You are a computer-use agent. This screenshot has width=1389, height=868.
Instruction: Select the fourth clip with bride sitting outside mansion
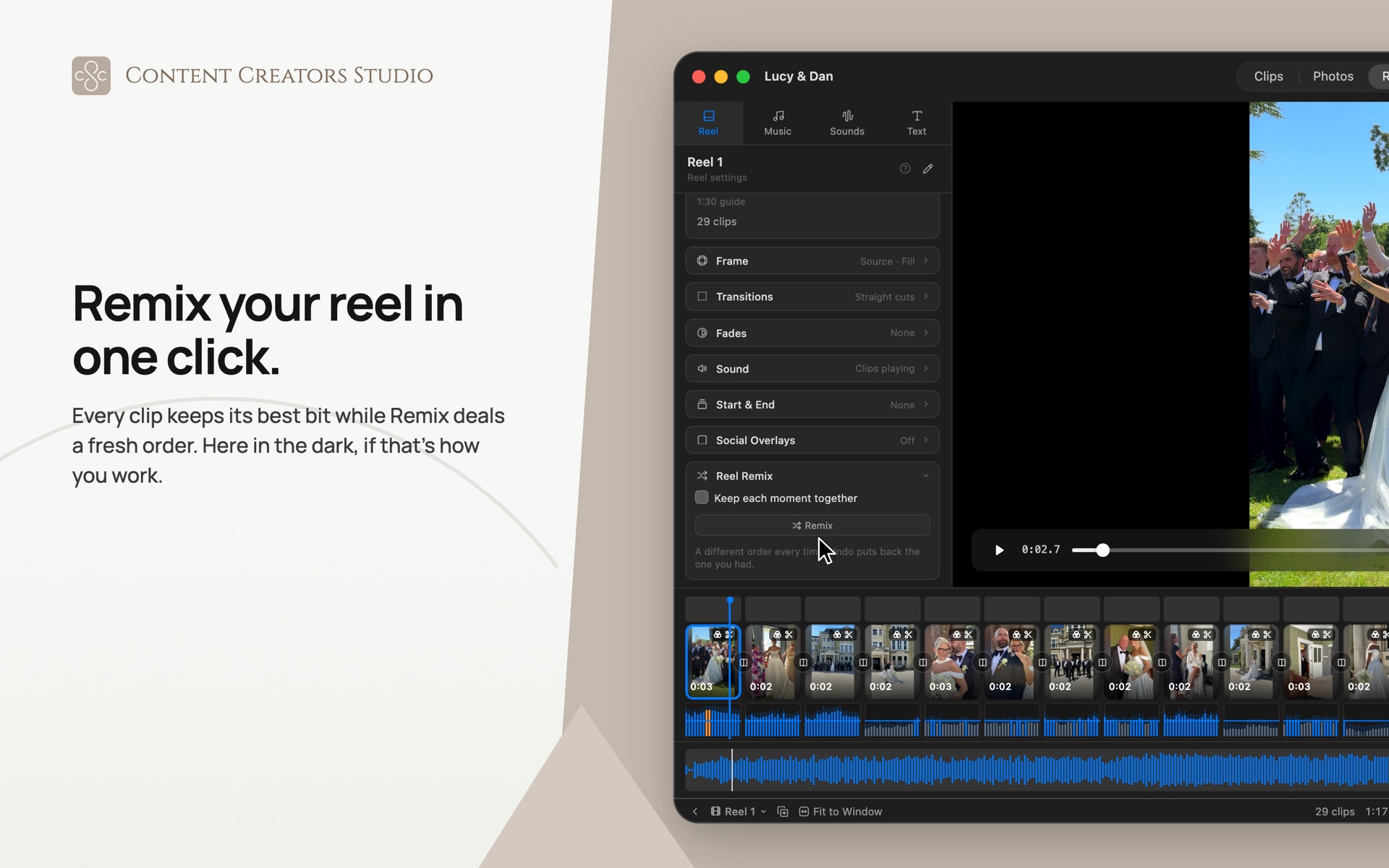pos(893,662)
